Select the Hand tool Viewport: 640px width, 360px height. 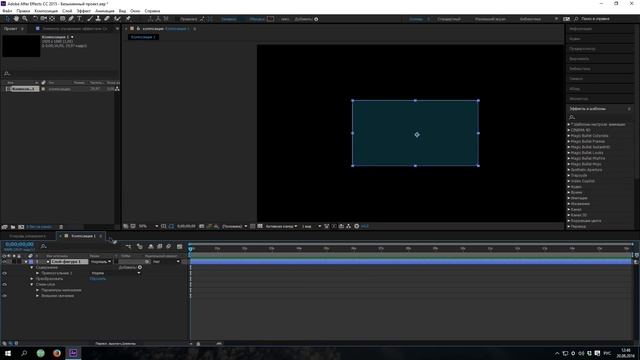point(16,19)
